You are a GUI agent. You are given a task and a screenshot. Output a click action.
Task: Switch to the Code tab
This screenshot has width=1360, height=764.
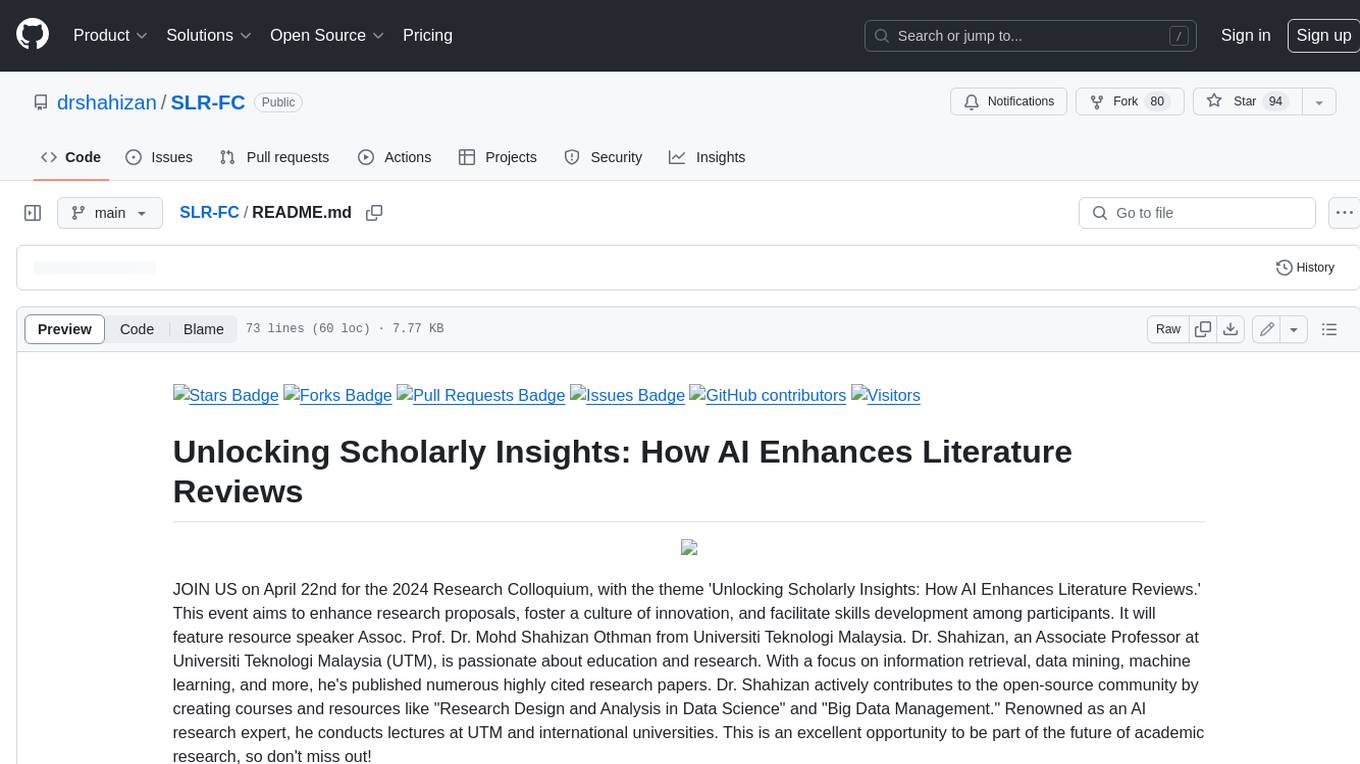click(71, 157)
